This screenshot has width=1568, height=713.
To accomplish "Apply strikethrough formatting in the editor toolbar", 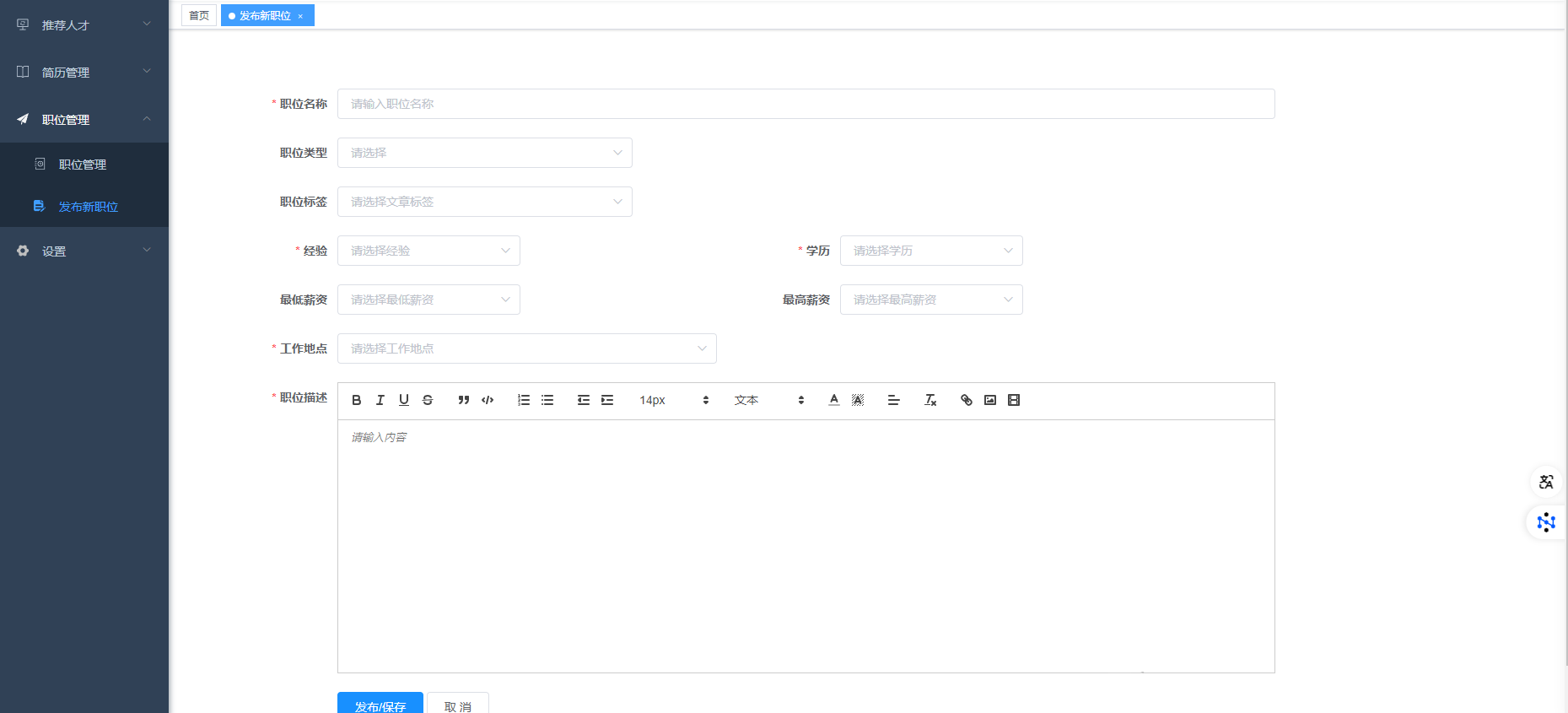I will pyautogui.click(x=428, y=400).
